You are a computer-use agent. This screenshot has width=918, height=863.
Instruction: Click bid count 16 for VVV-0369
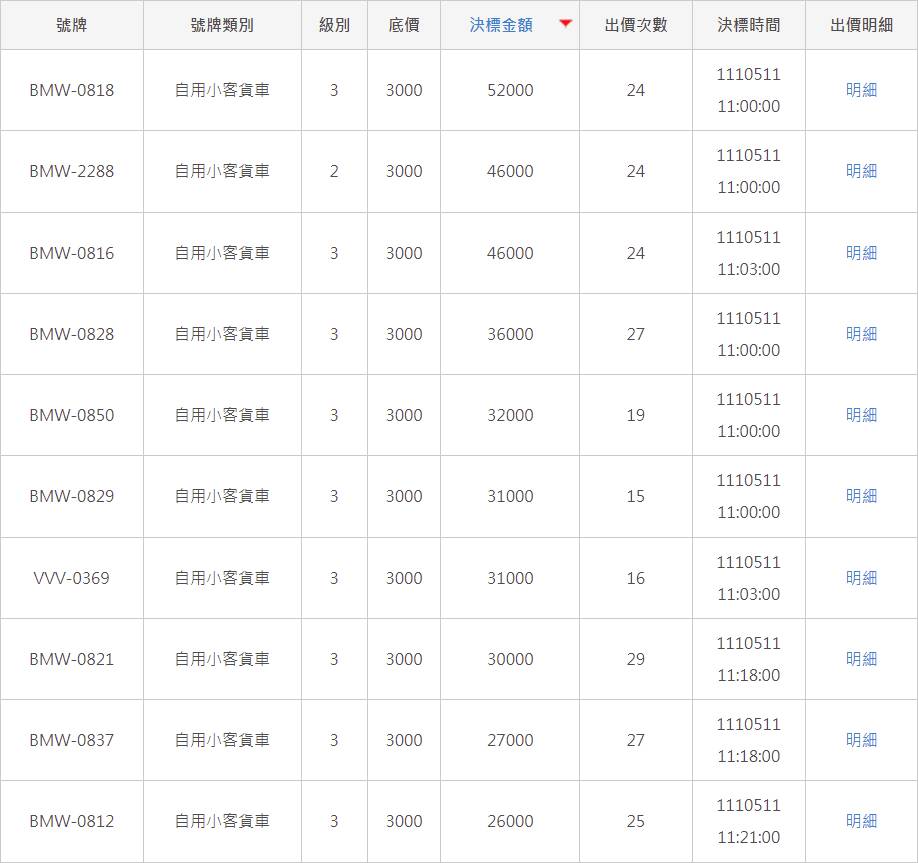(x=636, y=578)
